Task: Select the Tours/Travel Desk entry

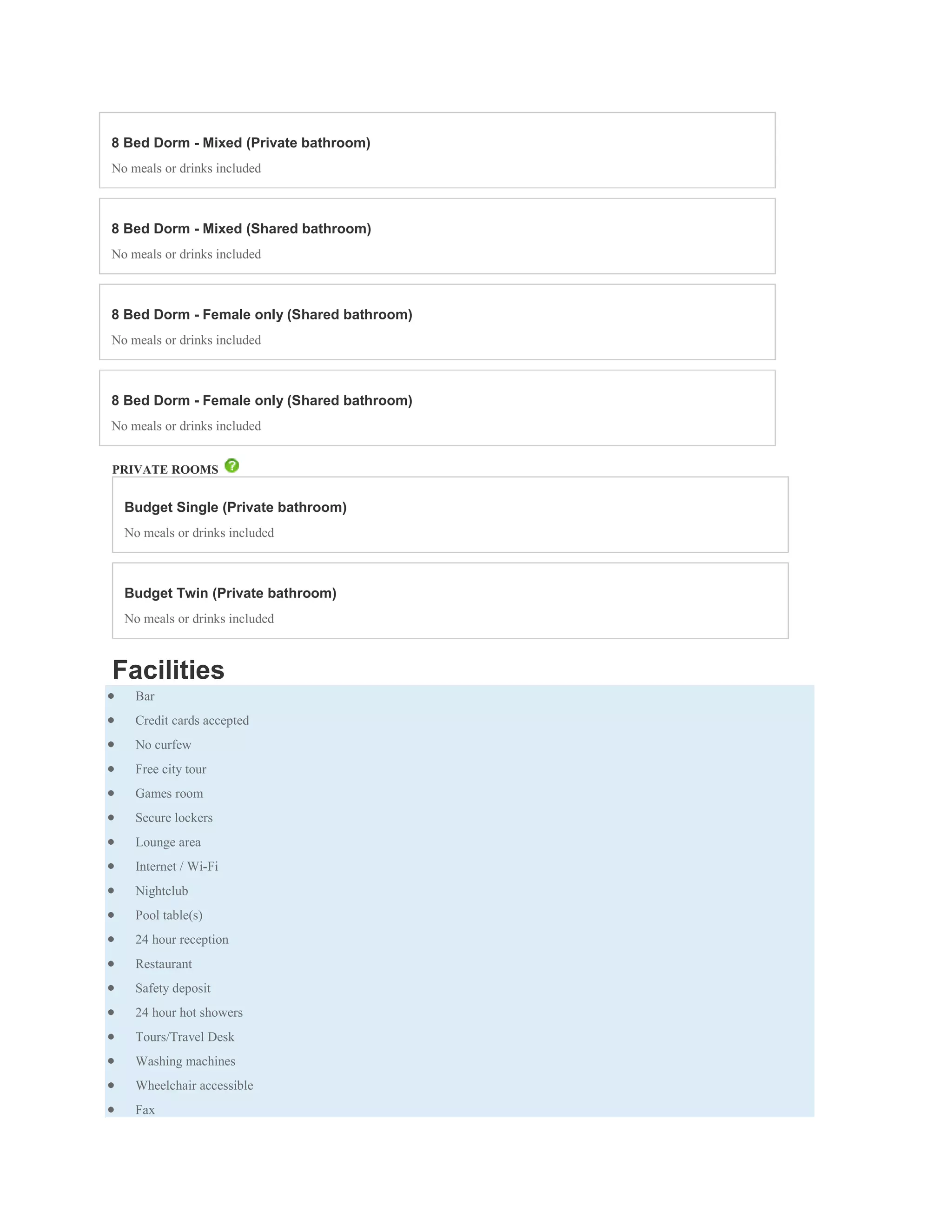Action: [185, 1037]
